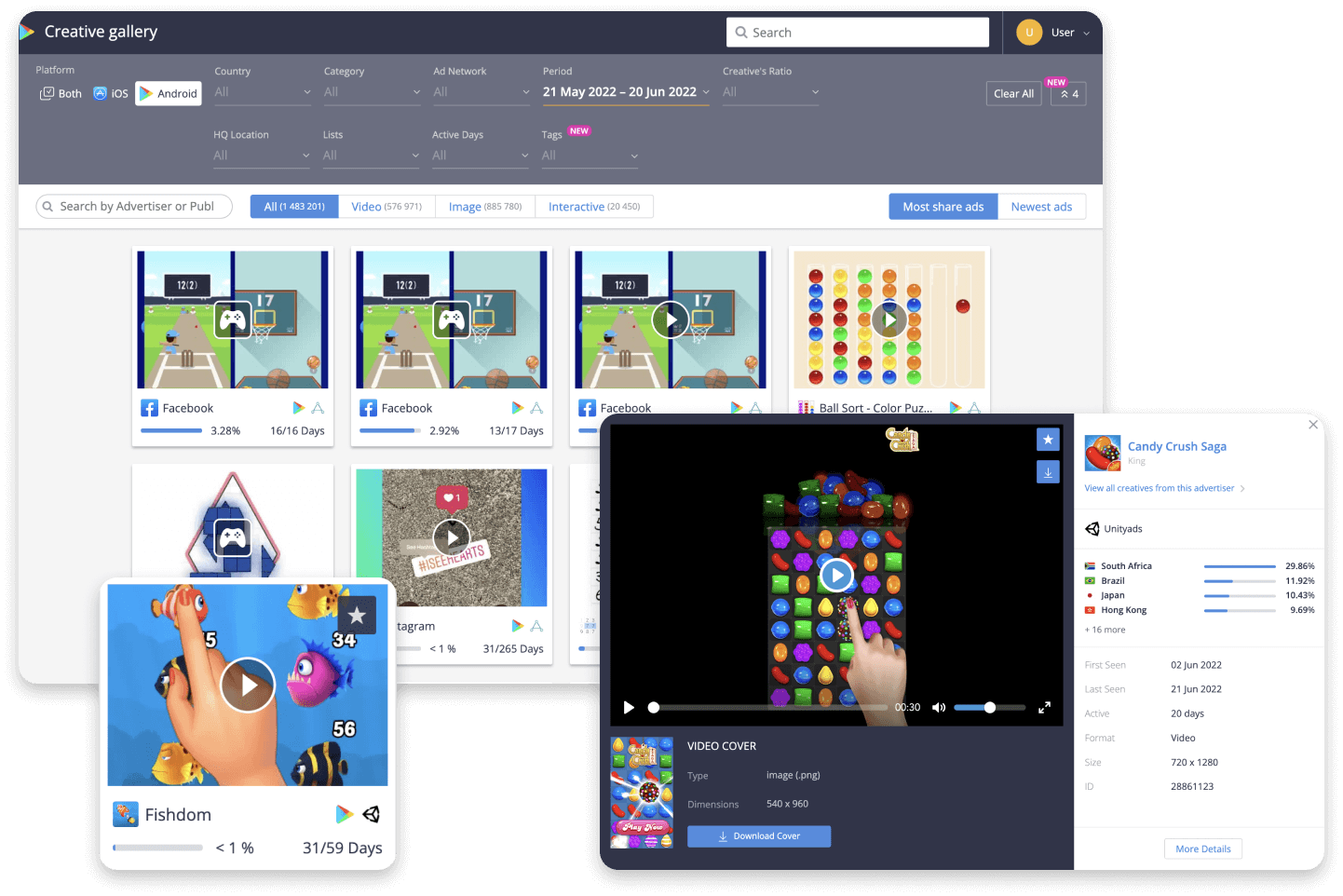This screenshot has height=896, width=1343.
Task: Collapse filters with the 4 button
Action: coord(1068,93)
